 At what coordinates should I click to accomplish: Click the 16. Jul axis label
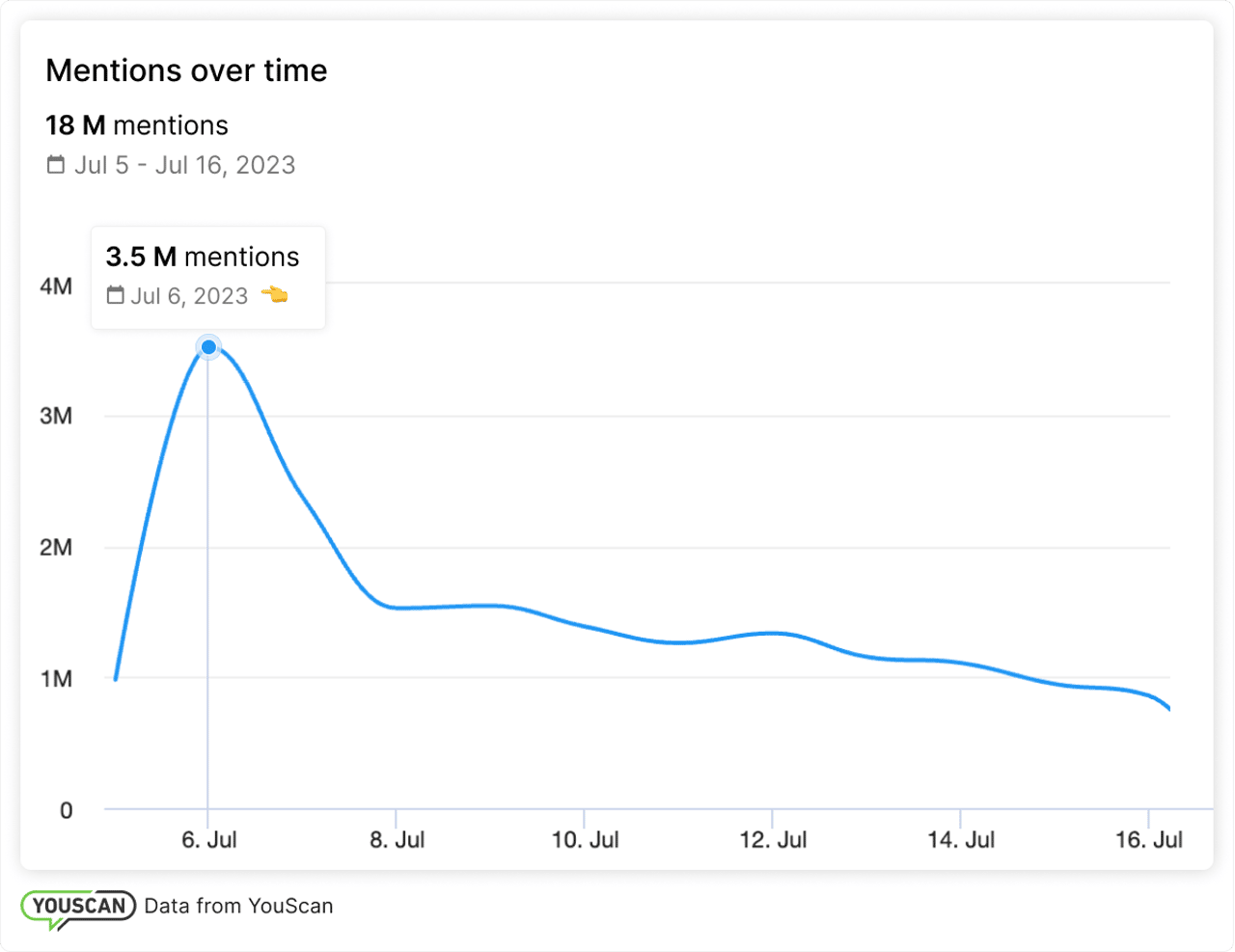pos(1148,840)
